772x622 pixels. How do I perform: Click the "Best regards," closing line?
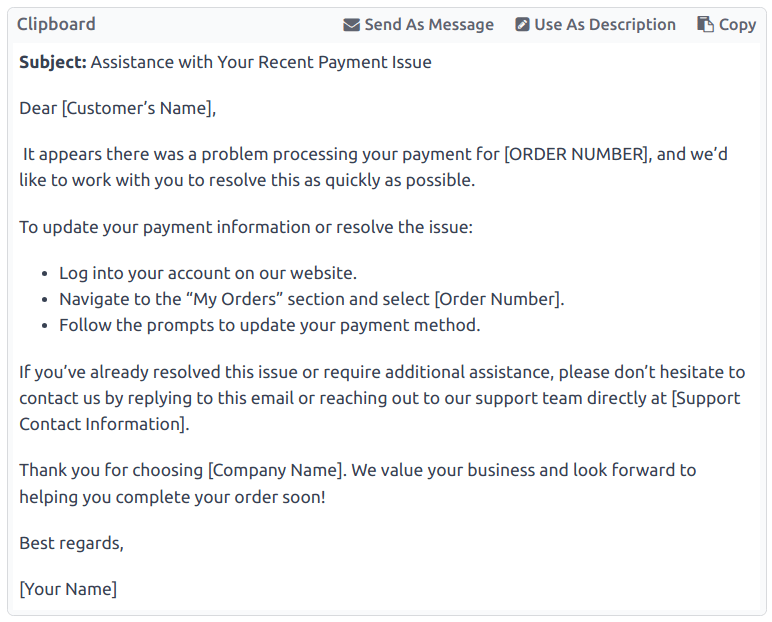[x=71, y=543]
